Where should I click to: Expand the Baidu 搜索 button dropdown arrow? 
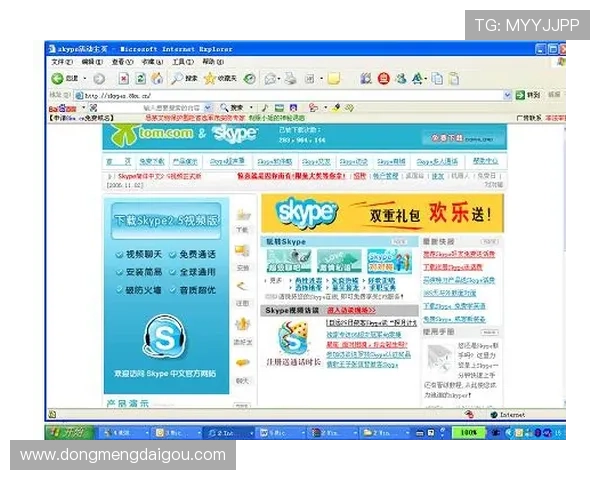[x=251, y=108]
